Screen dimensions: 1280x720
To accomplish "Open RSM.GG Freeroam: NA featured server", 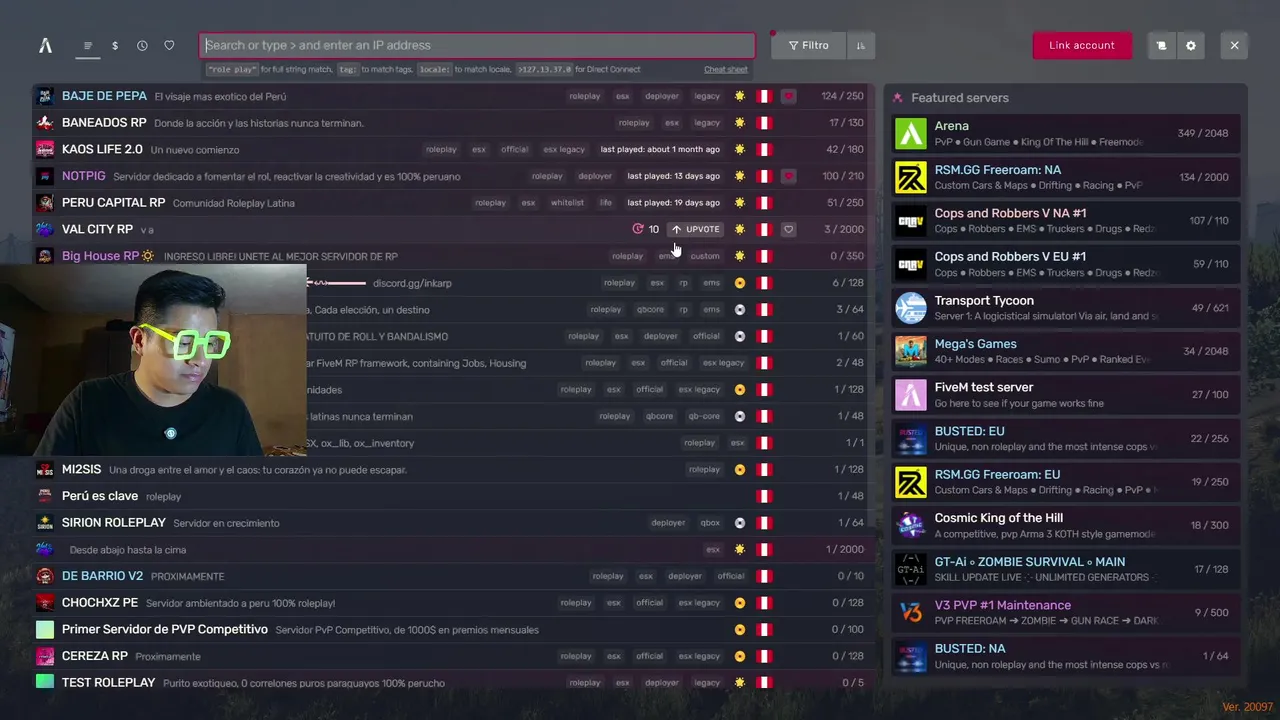I will [x=1066, y=177].
